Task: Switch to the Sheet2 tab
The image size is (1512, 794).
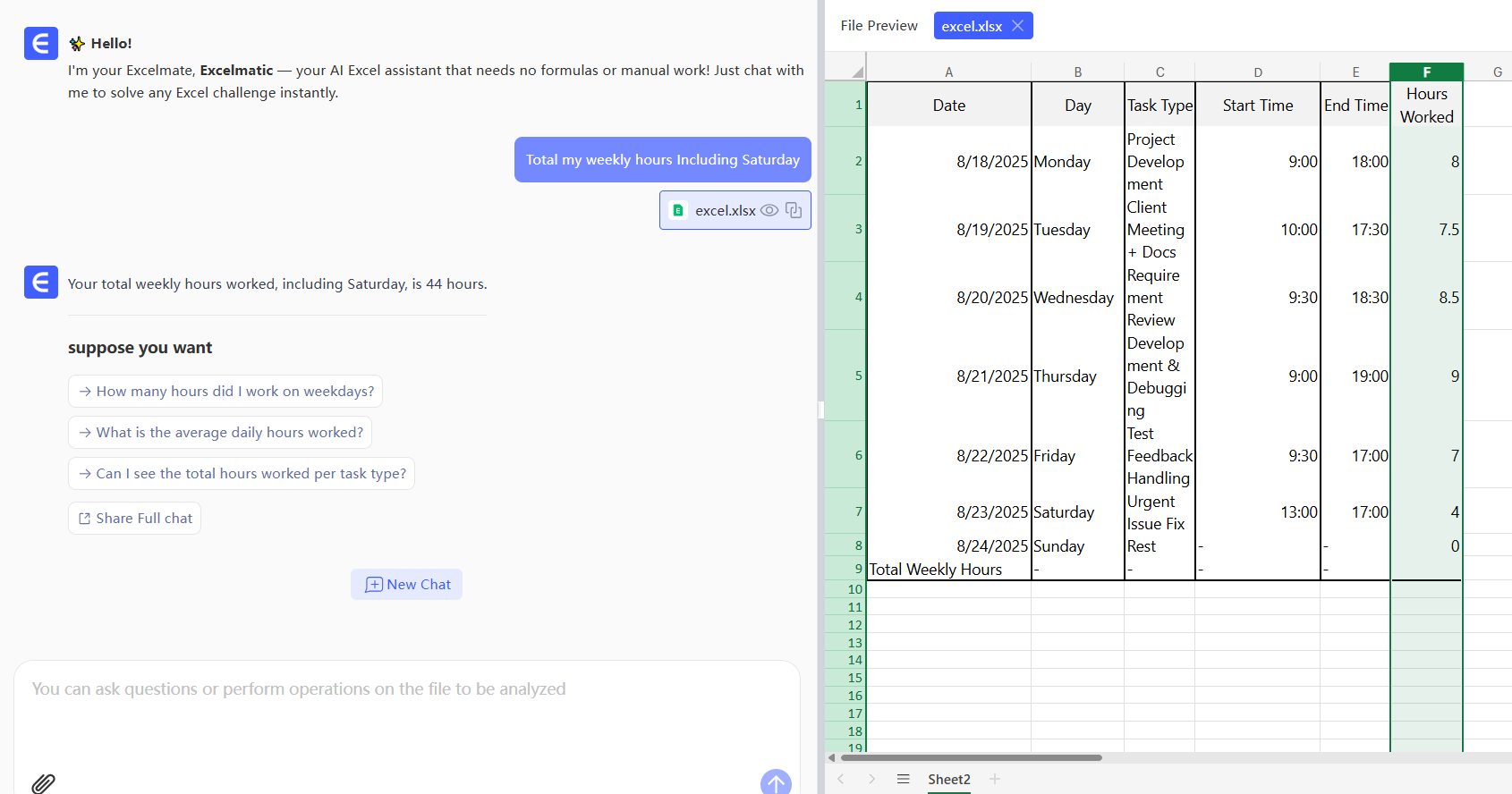Action: (948, 779)
